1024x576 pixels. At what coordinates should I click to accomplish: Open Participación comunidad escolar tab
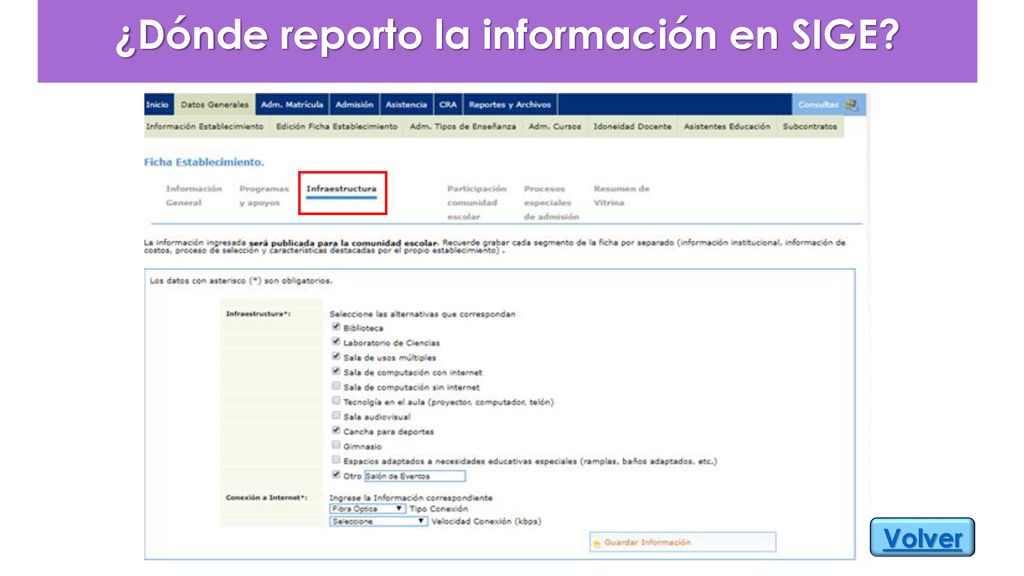click(477, 202)
